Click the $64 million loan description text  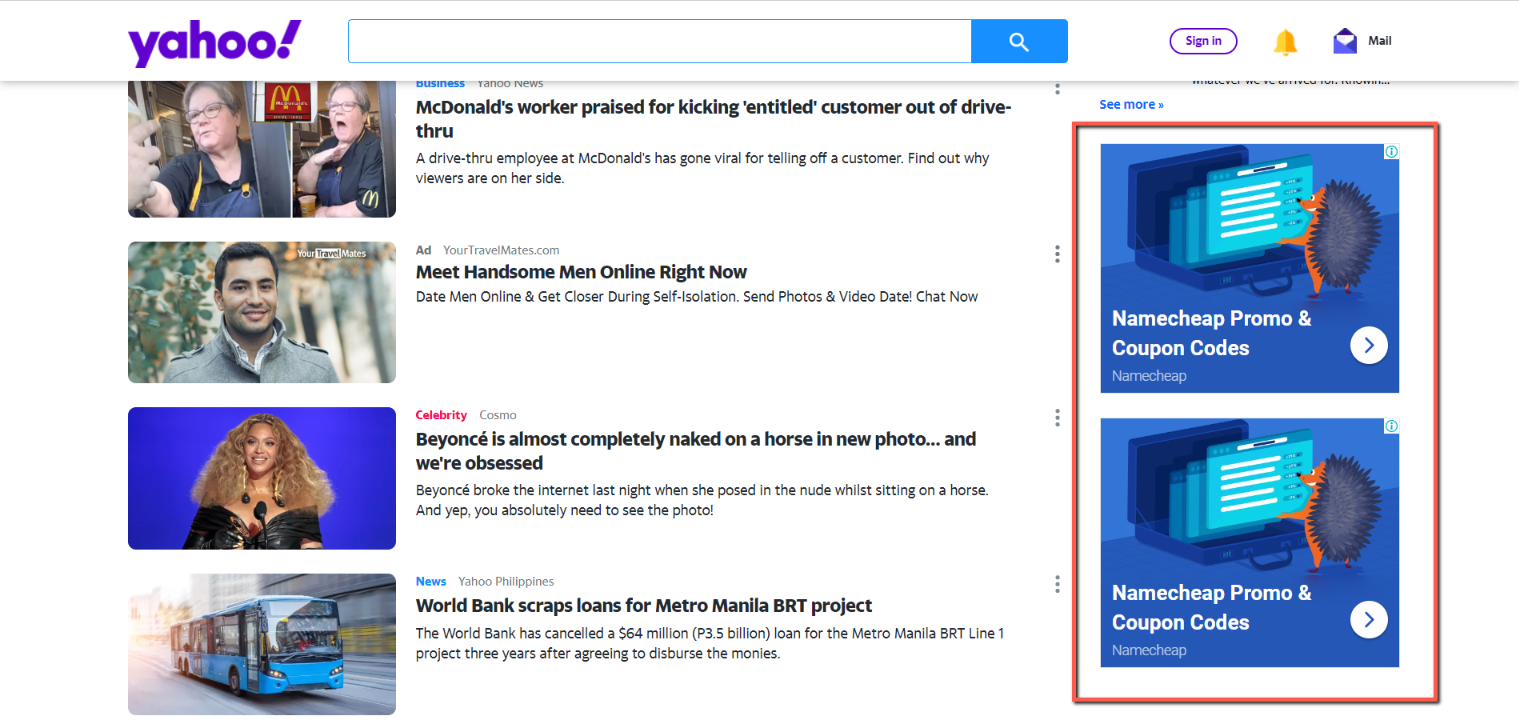(x=710, y=644)
